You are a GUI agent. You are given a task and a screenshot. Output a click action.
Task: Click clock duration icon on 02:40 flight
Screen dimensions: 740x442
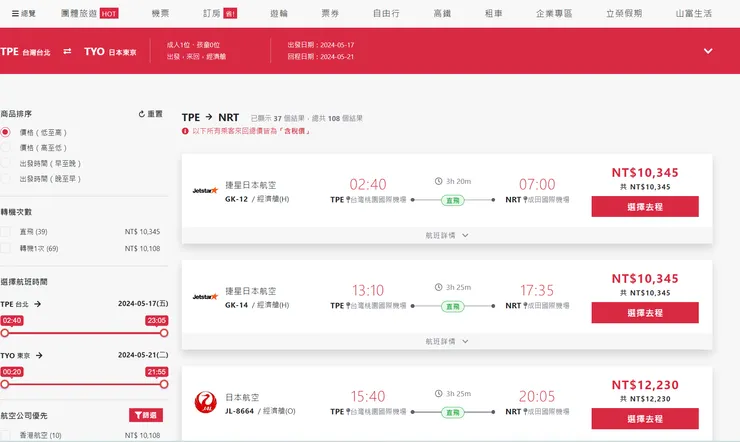(x=438, y=181)
